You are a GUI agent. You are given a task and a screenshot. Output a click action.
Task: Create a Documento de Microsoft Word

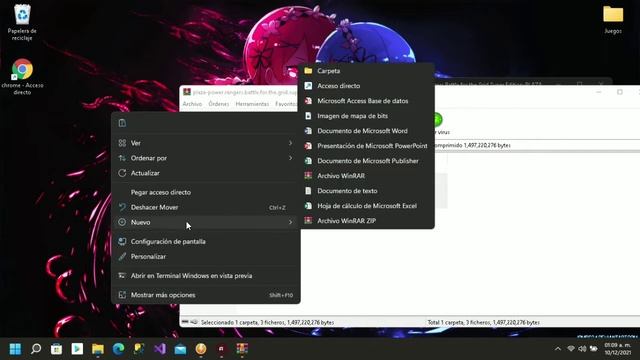pos(367,131)
